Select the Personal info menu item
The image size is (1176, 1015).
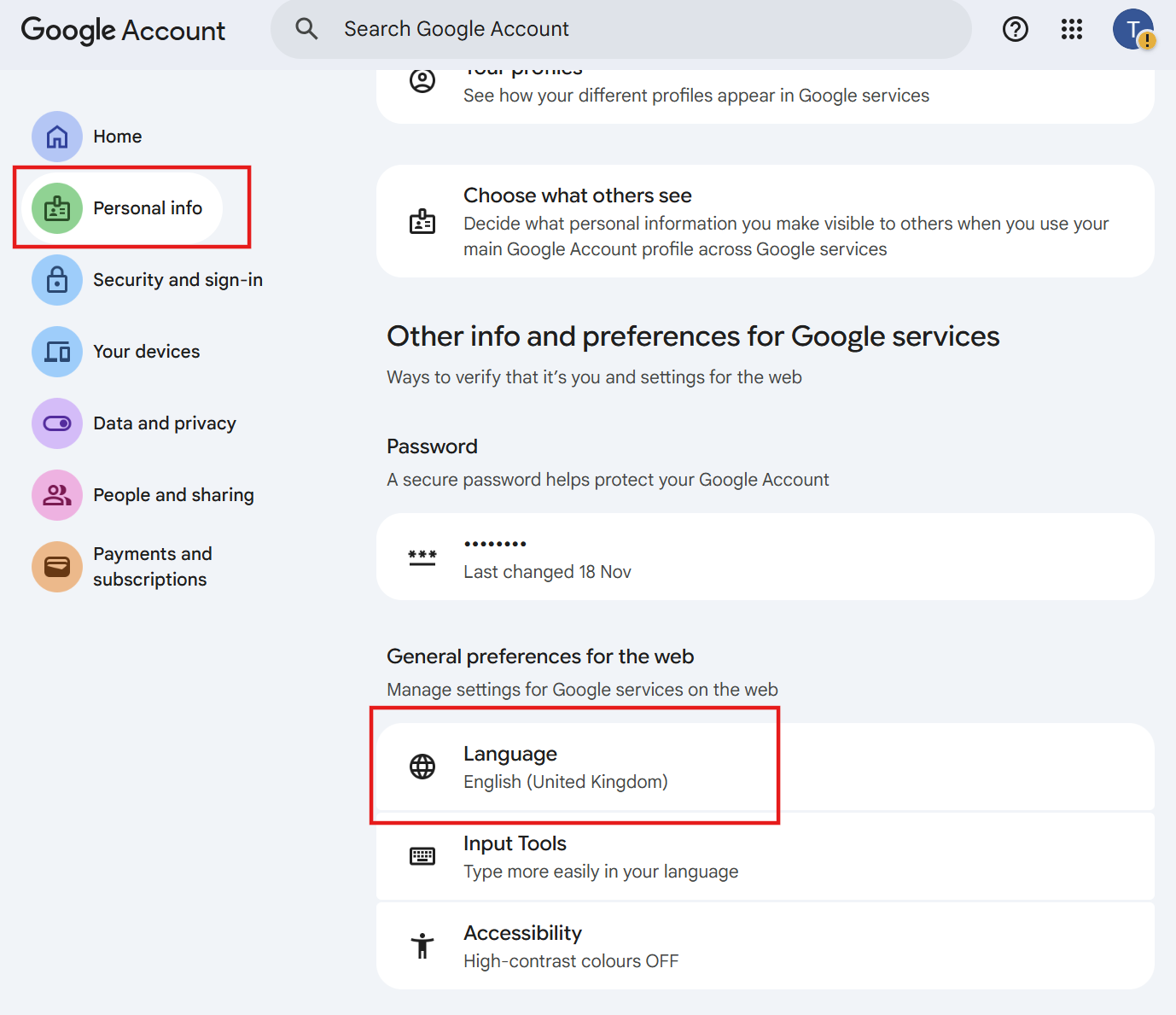pos(147,208)
